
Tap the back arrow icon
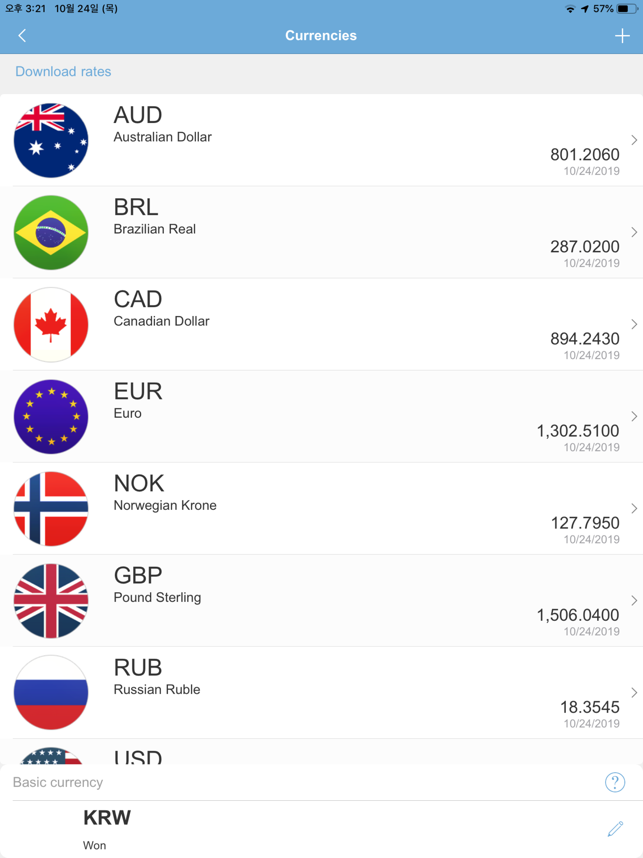pos(22,36)
